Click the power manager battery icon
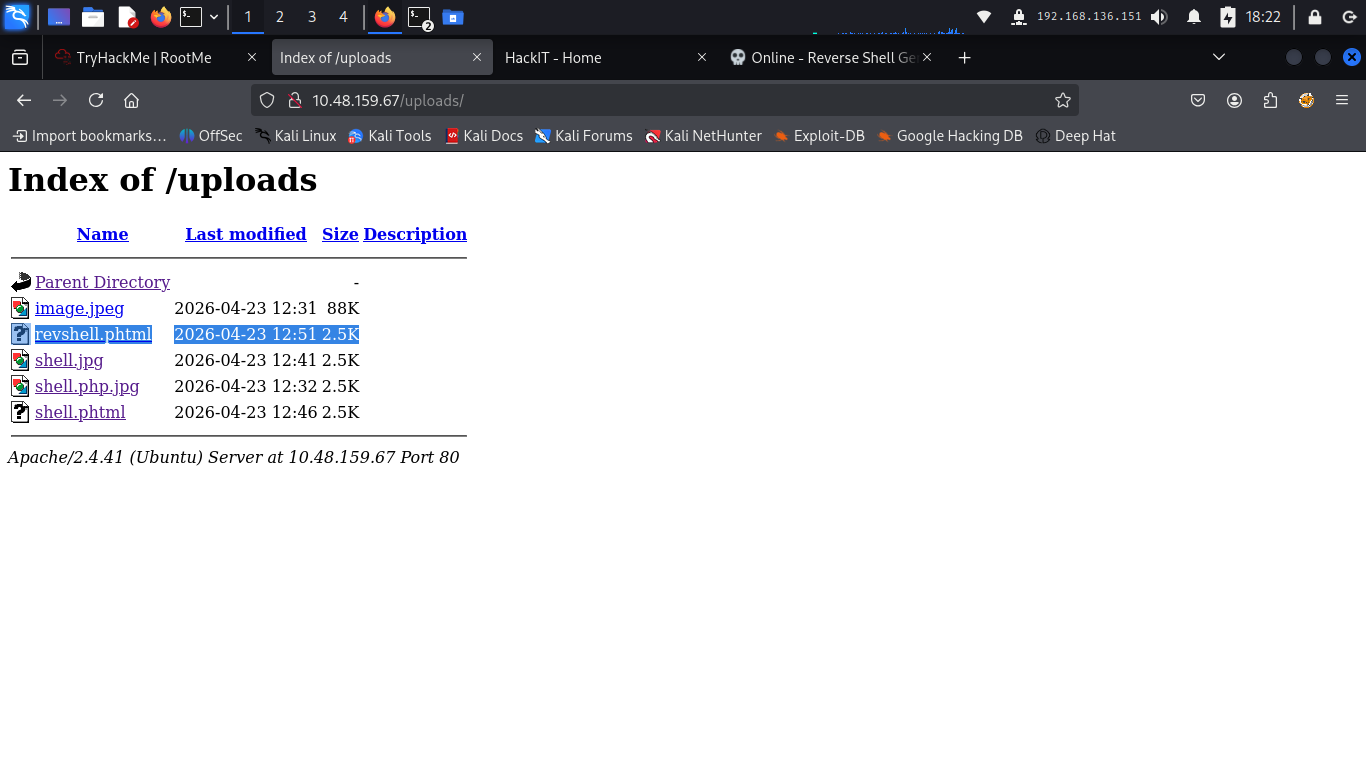The image size is (1366, 768). click(1228, 17)
